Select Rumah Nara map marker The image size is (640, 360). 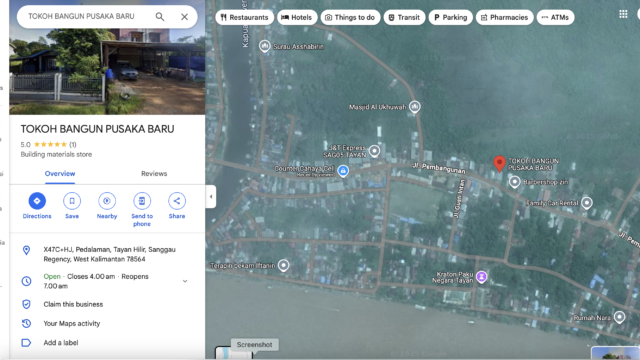(x=620, y=317)
